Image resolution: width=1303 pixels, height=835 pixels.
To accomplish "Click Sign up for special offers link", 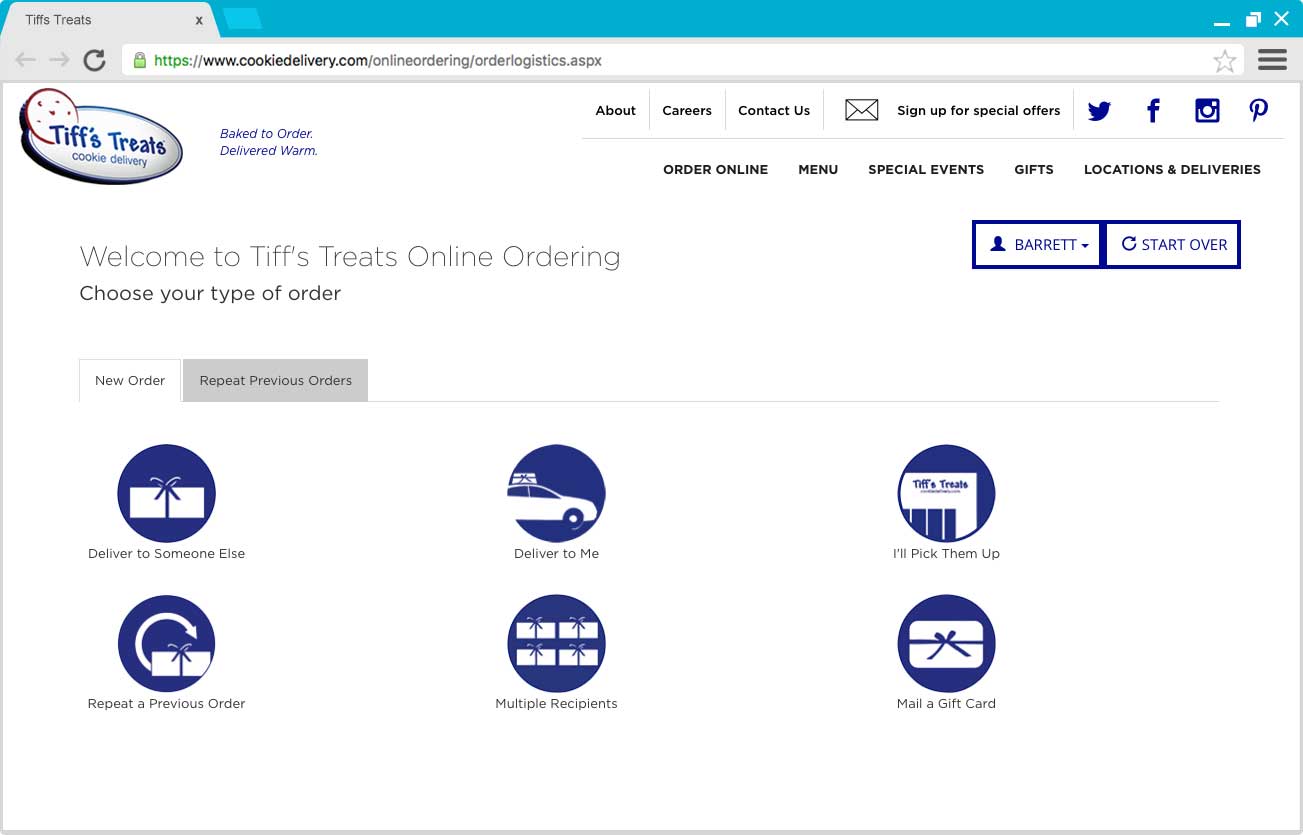I will [x=979, y=111].
